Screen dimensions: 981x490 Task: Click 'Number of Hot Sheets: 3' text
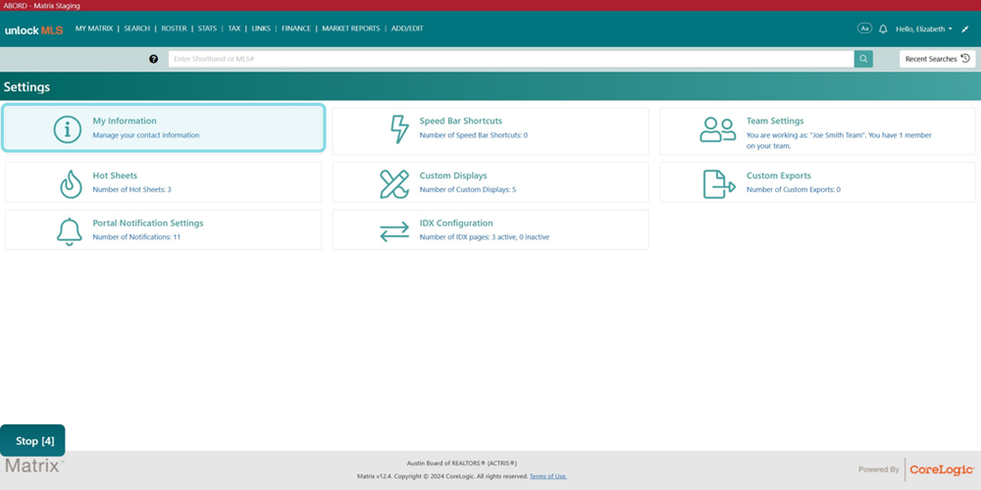point(132,189)
